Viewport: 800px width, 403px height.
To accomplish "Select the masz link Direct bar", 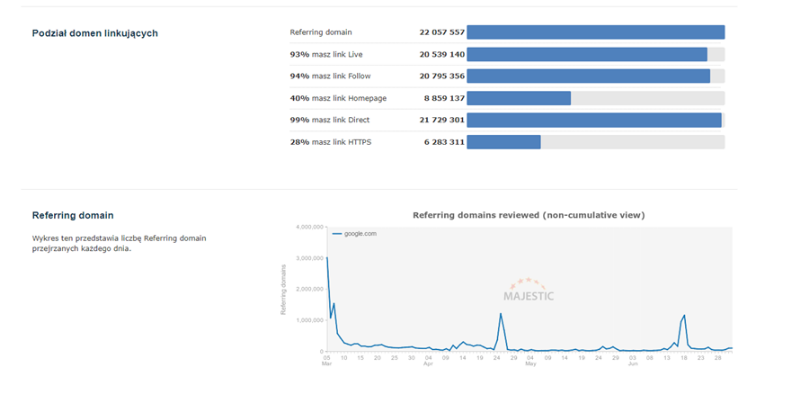I will [x=594, y=120].
